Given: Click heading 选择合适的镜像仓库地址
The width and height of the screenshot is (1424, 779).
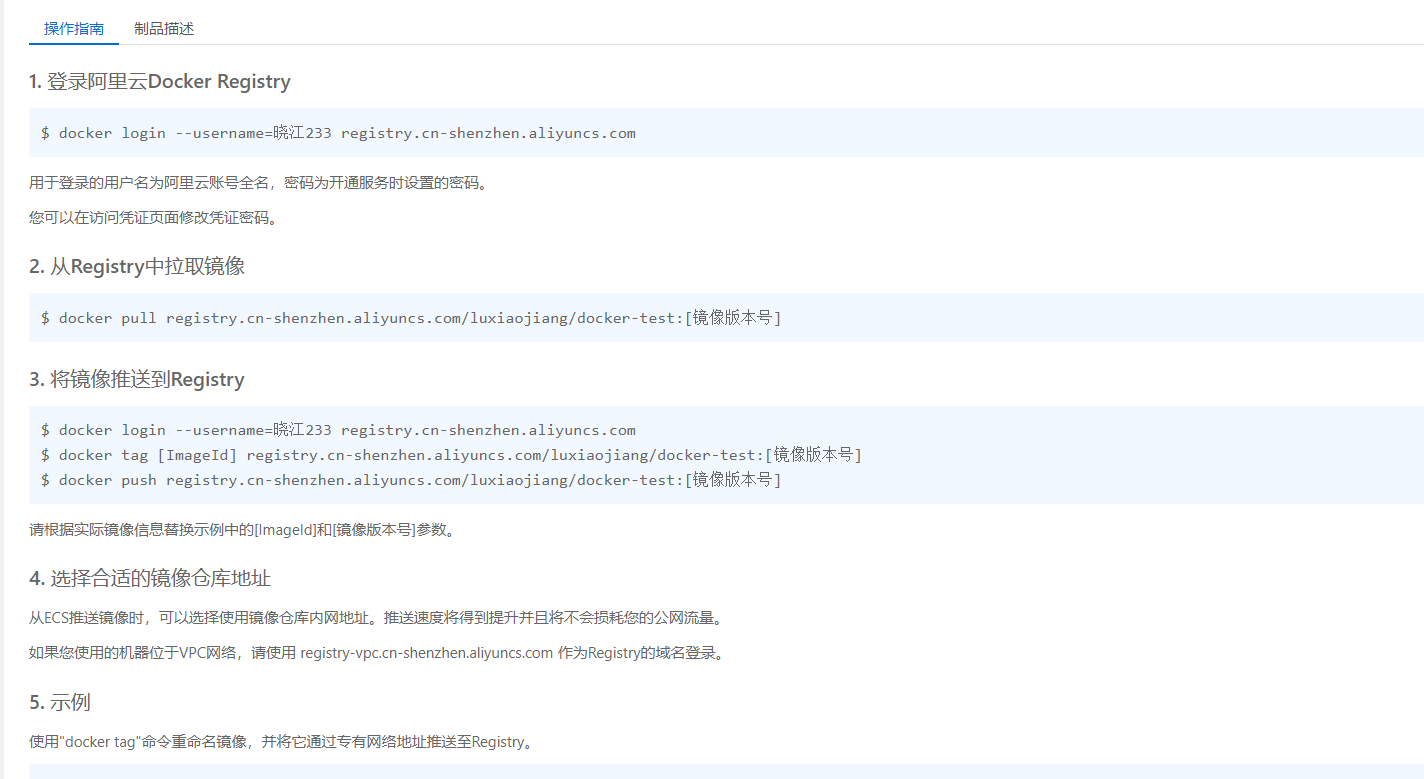Looking at the screenshot, I should click(x=150, y=579).
